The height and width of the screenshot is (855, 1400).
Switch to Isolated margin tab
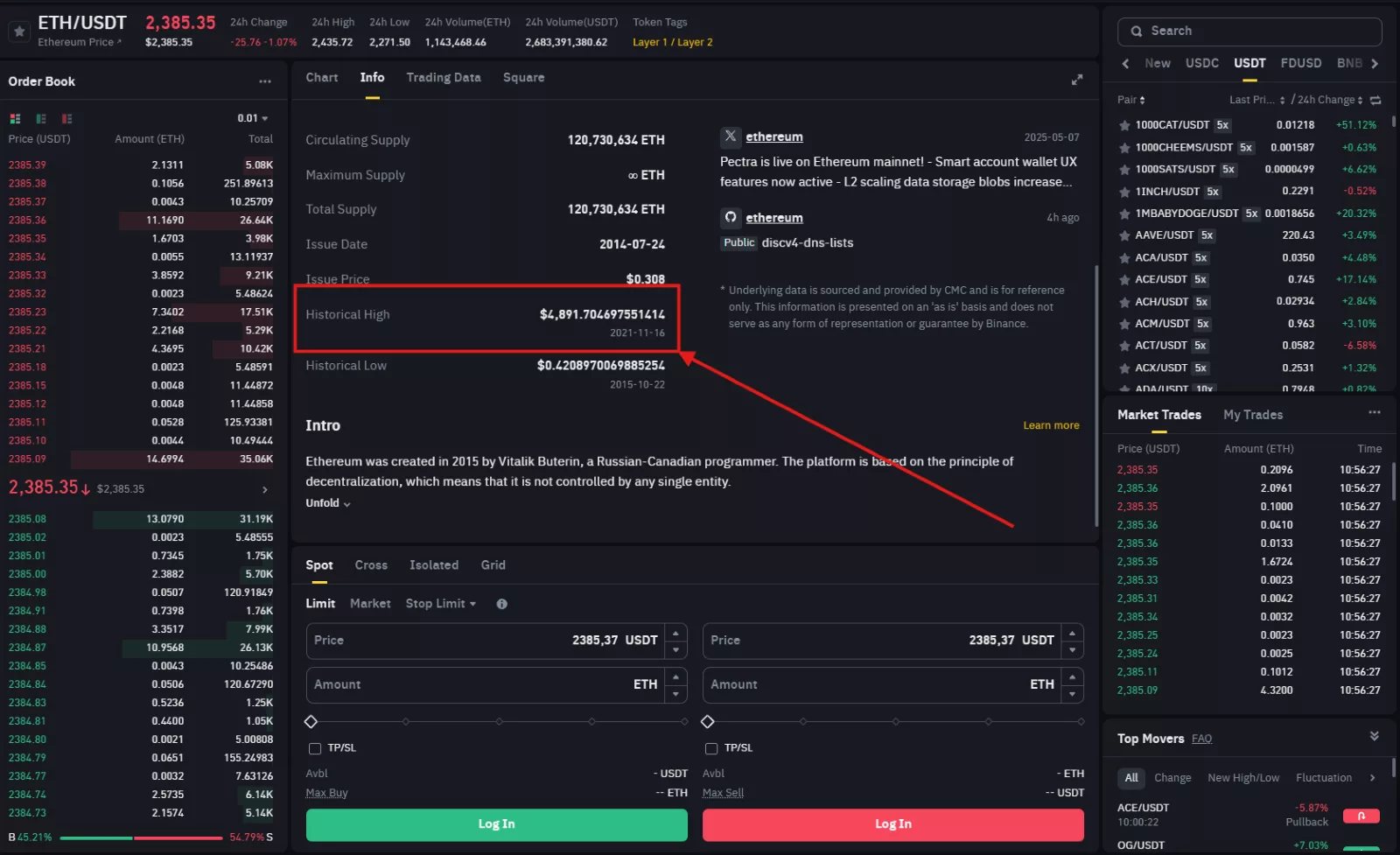(434, 565)
